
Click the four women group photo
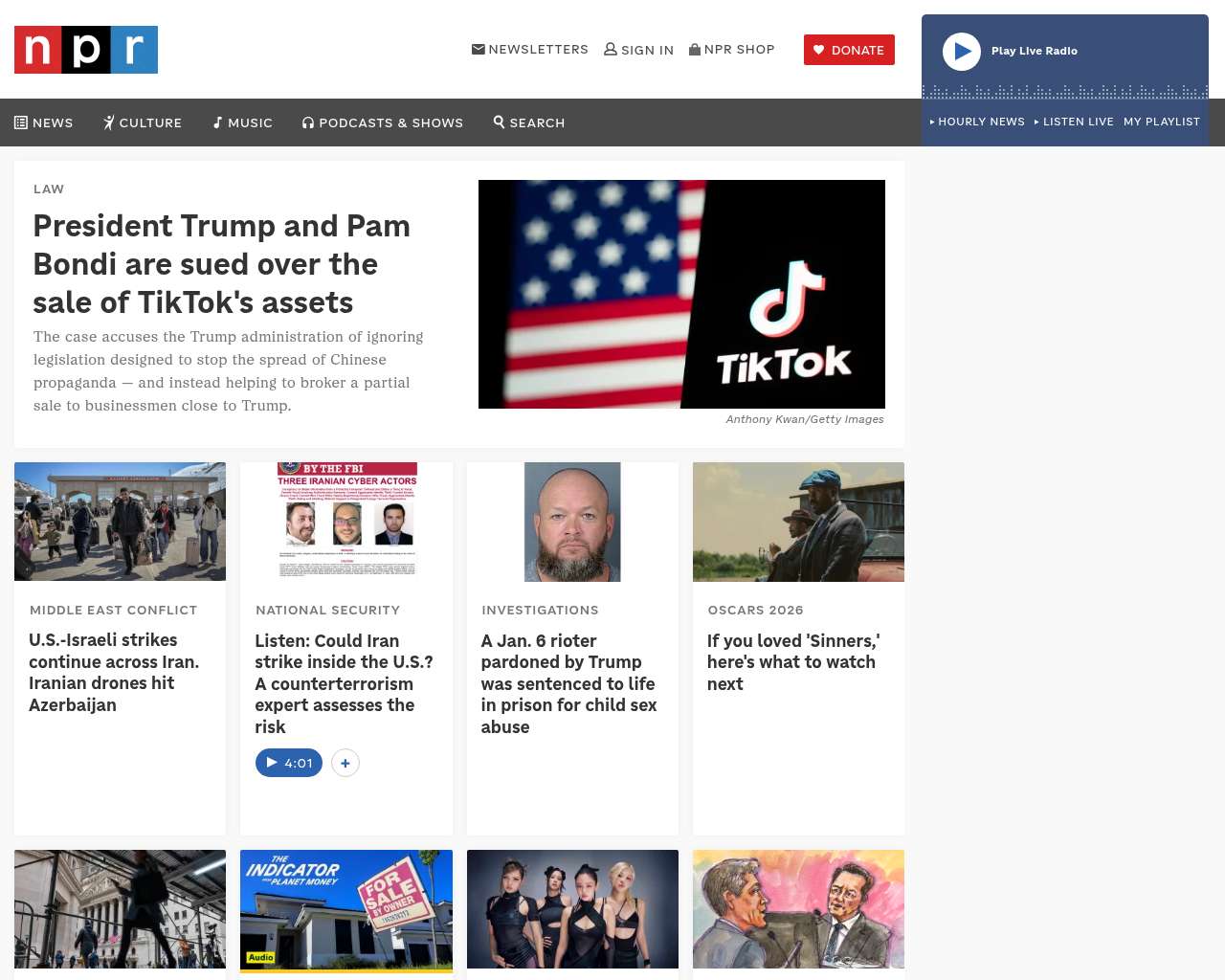tap(572, 909)
